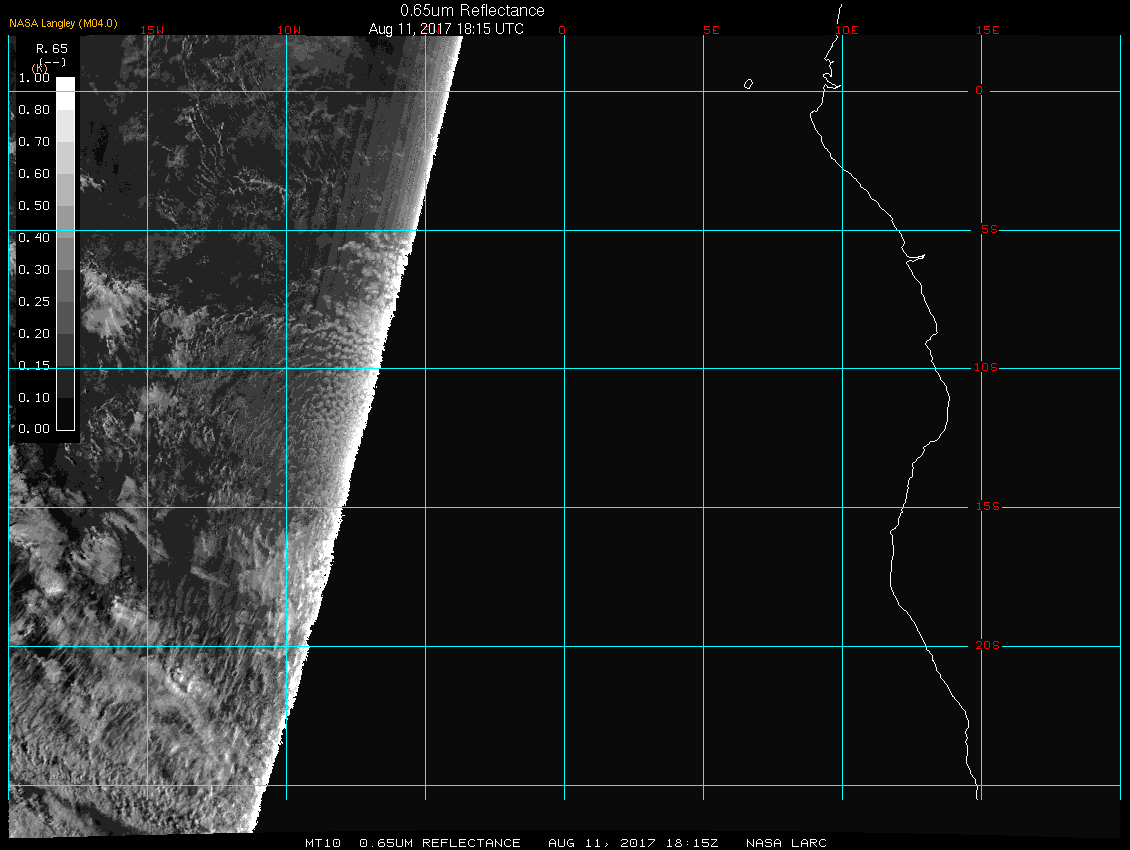This screenshot has height=850, width=1130.
Task: Click the 'MT10' footer label
Action: point(323,843)
